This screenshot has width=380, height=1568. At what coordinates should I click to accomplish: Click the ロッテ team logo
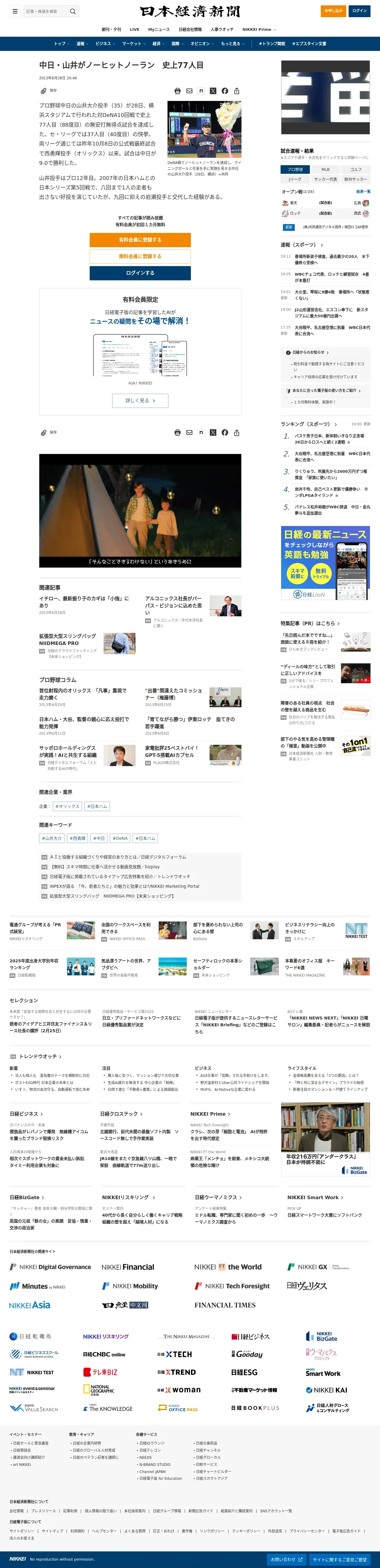click(285, 214)
